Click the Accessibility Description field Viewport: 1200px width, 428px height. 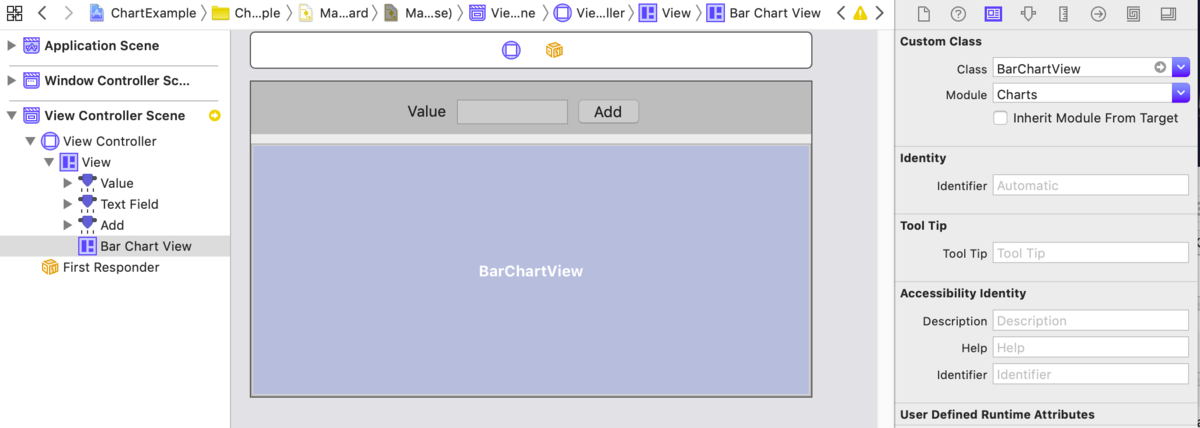(1091, 321)
